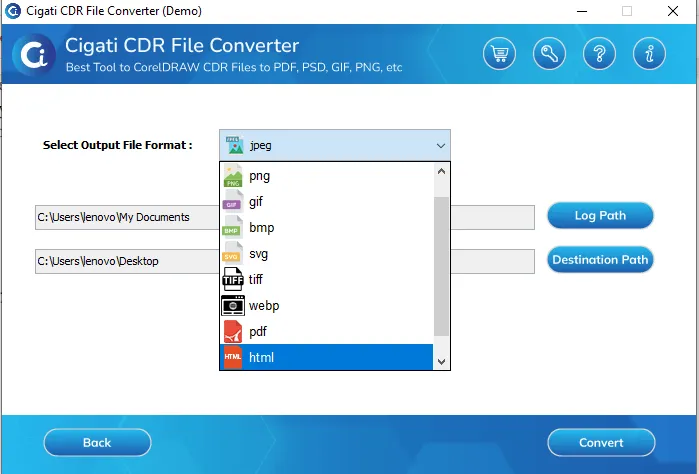
Task: Click the pdf file icon
Action: click(233, 331)
